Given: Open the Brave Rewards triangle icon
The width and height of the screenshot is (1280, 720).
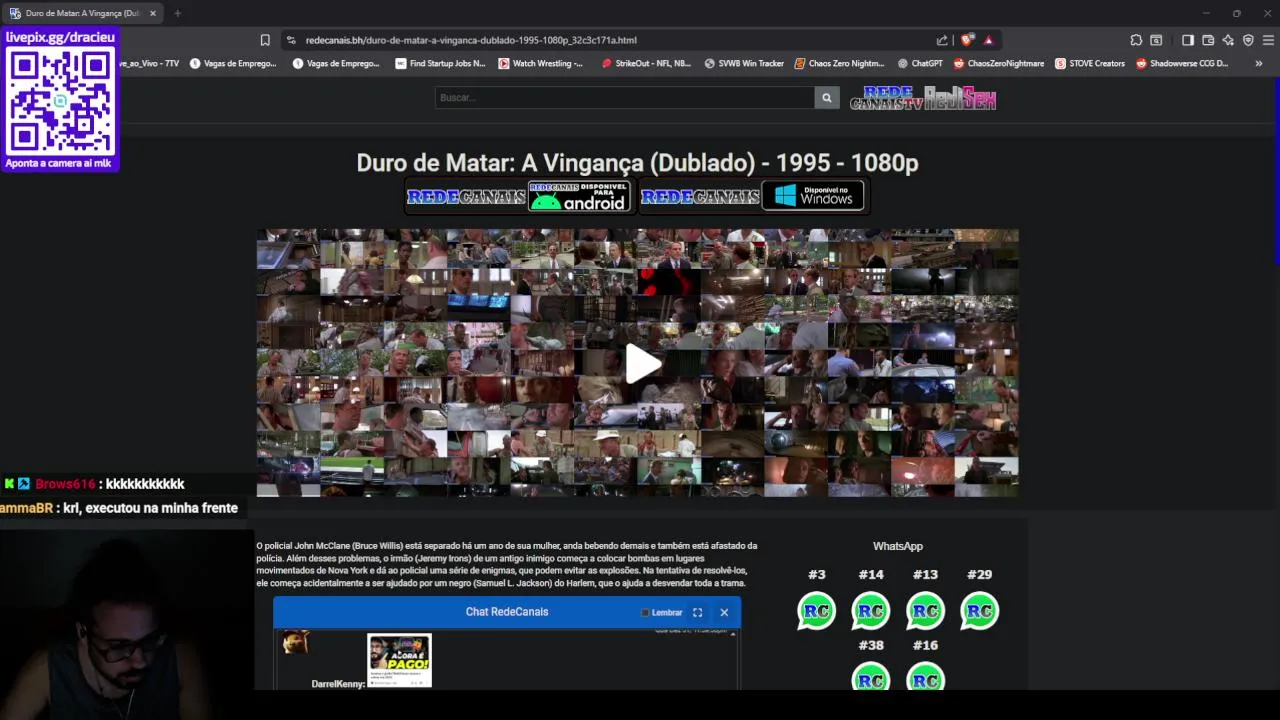Looking at the screenshot, I should pos(988,40).
